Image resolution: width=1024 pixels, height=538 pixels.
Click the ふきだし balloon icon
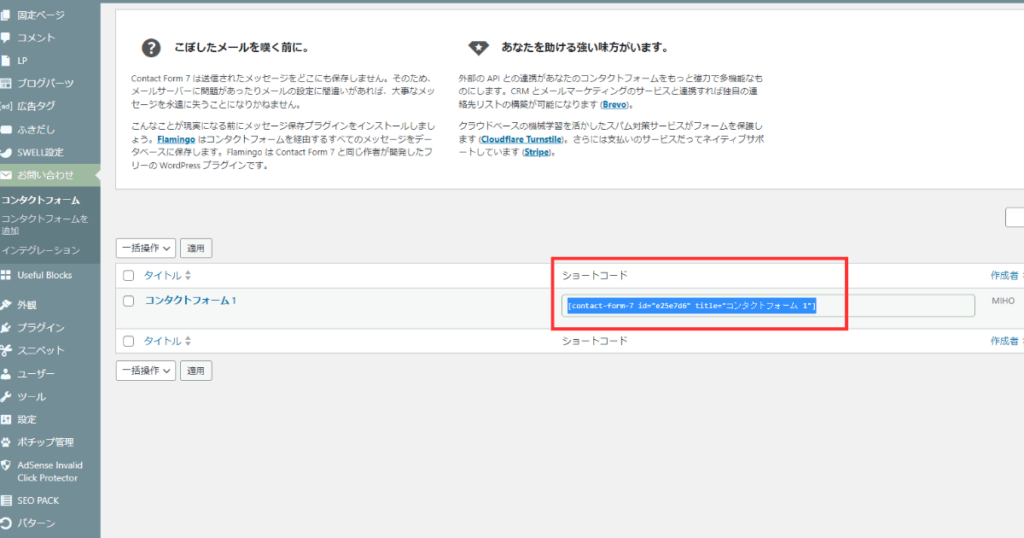point(5,129)
